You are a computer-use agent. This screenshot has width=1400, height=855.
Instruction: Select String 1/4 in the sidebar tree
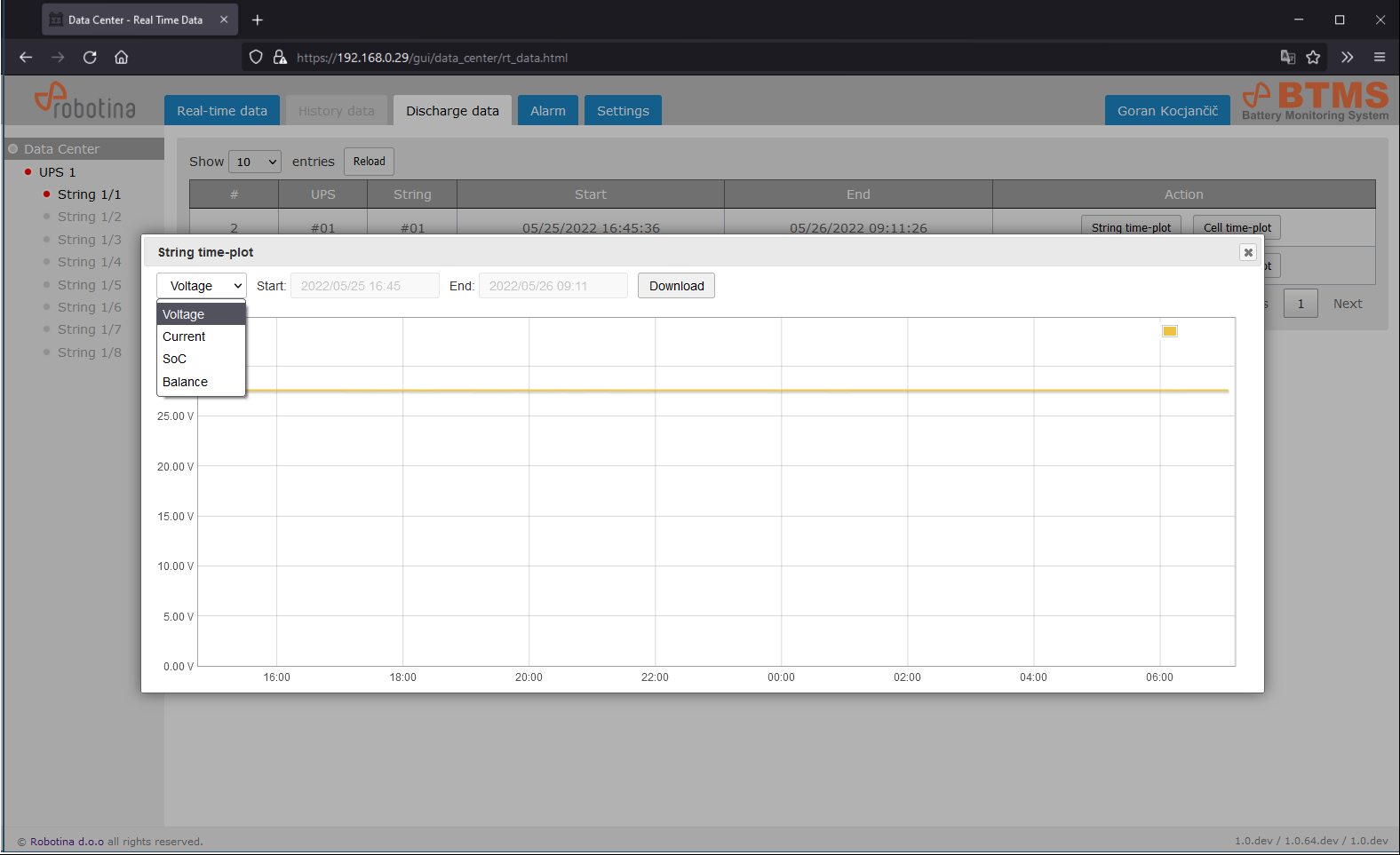click(89, 262)
